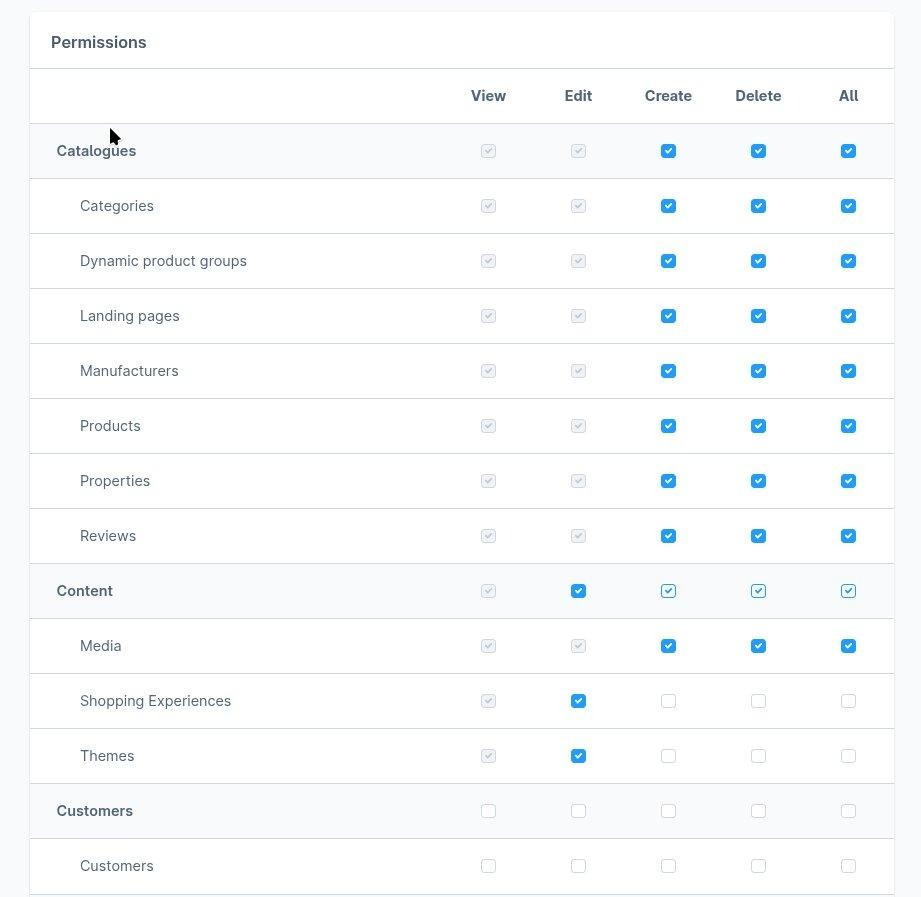Disable Delete permission for Reviews

[758, 536]
